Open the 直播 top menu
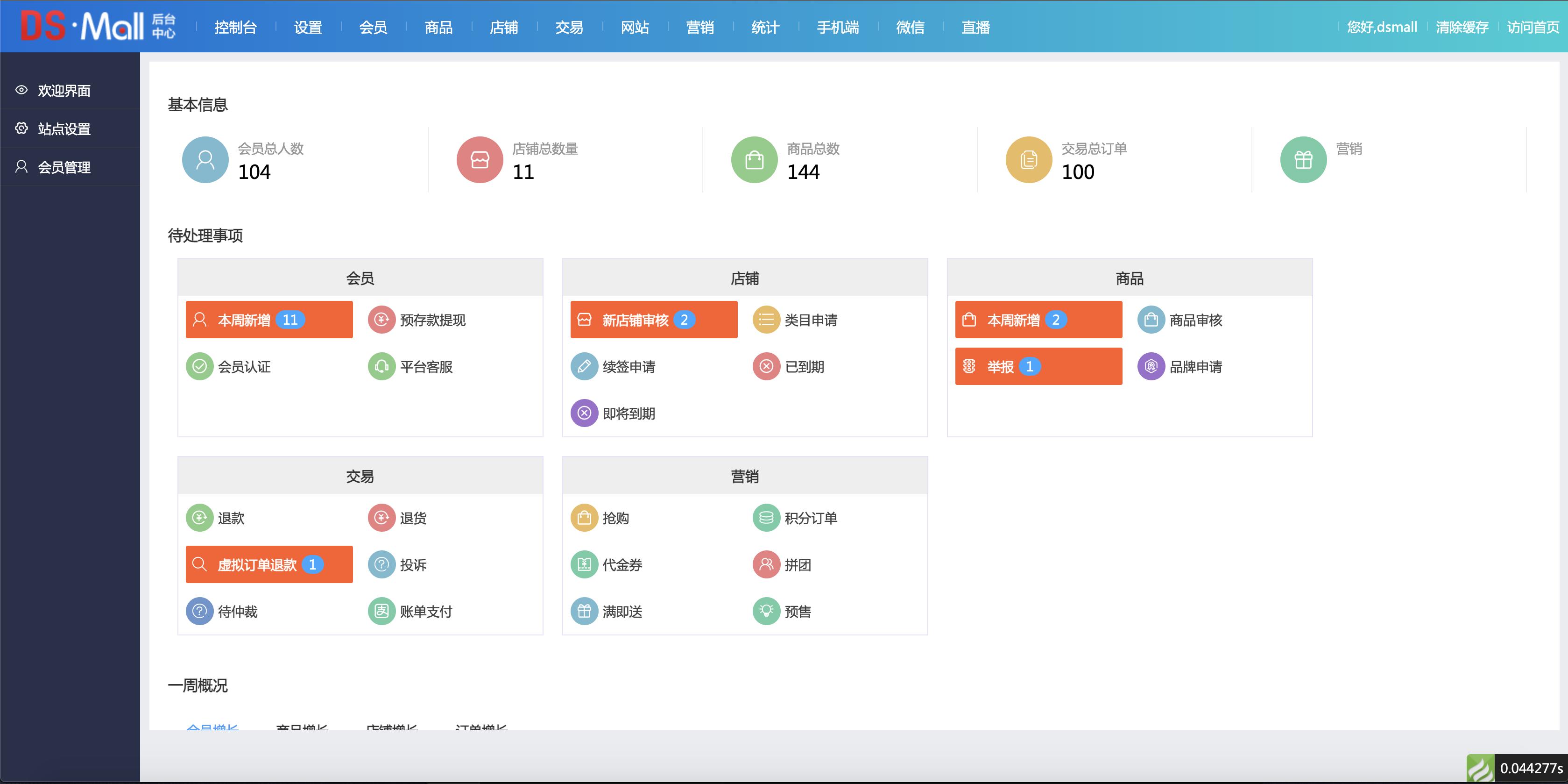1568x784 pixels. click(x=975, y=28)
